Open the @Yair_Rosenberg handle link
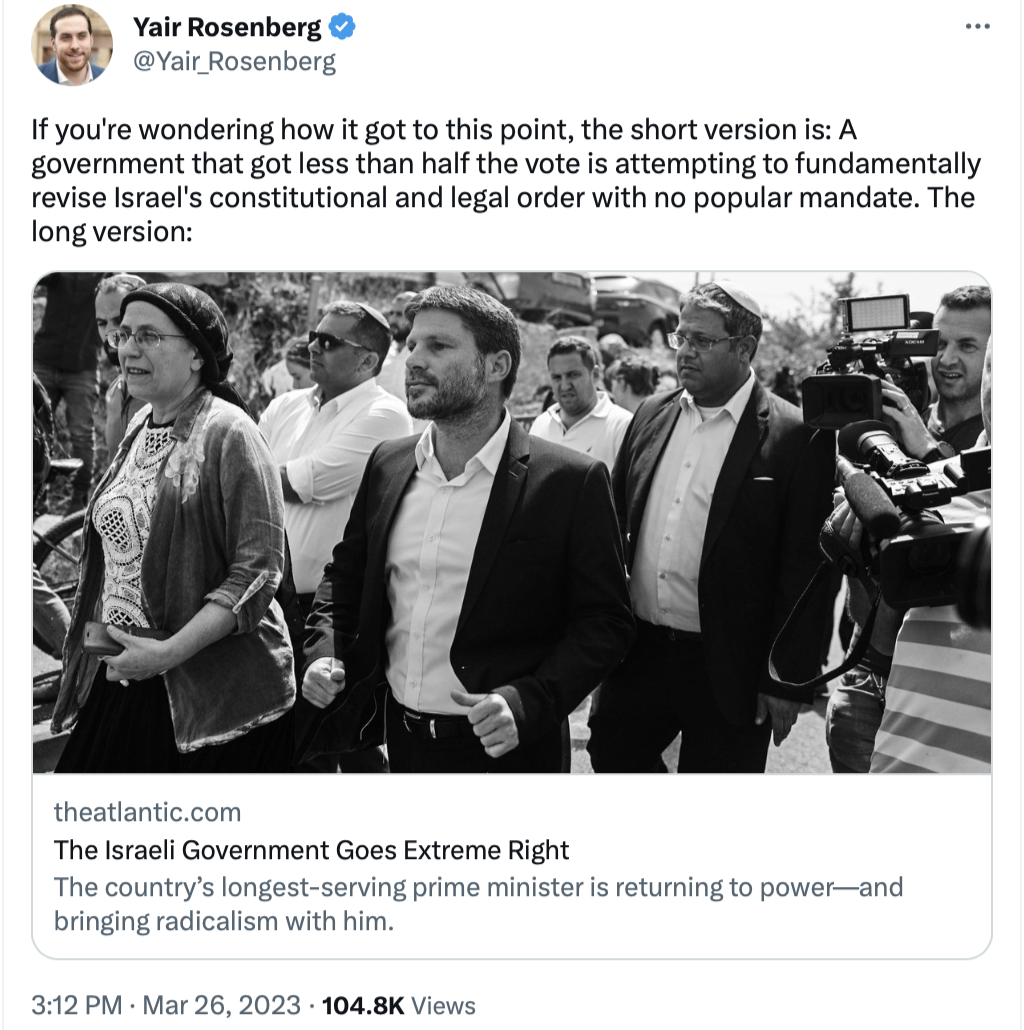Viewport: 1024px width, 1030px height. tap(234, 62)
